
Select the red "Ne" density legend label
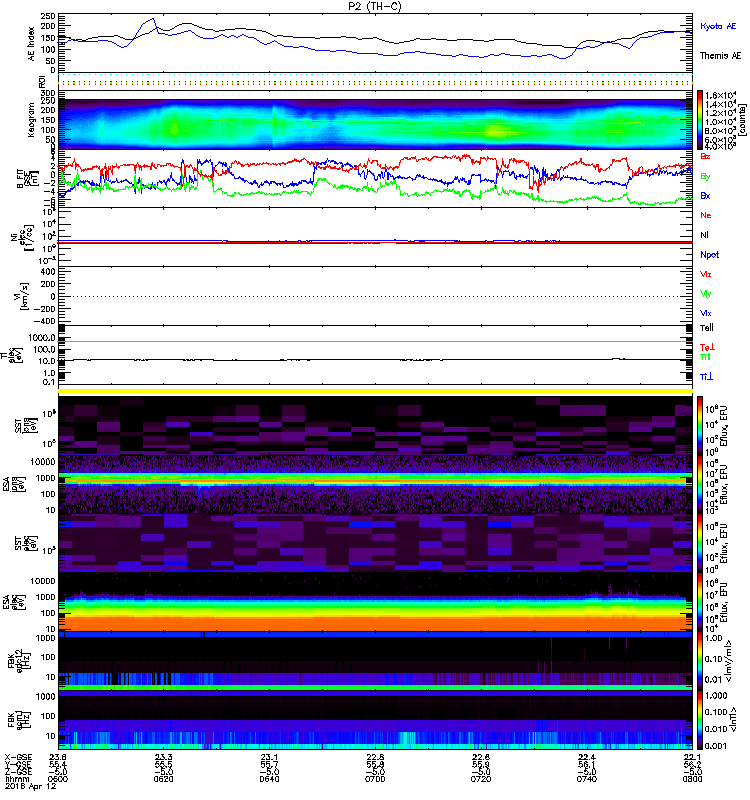click(706, 215)
